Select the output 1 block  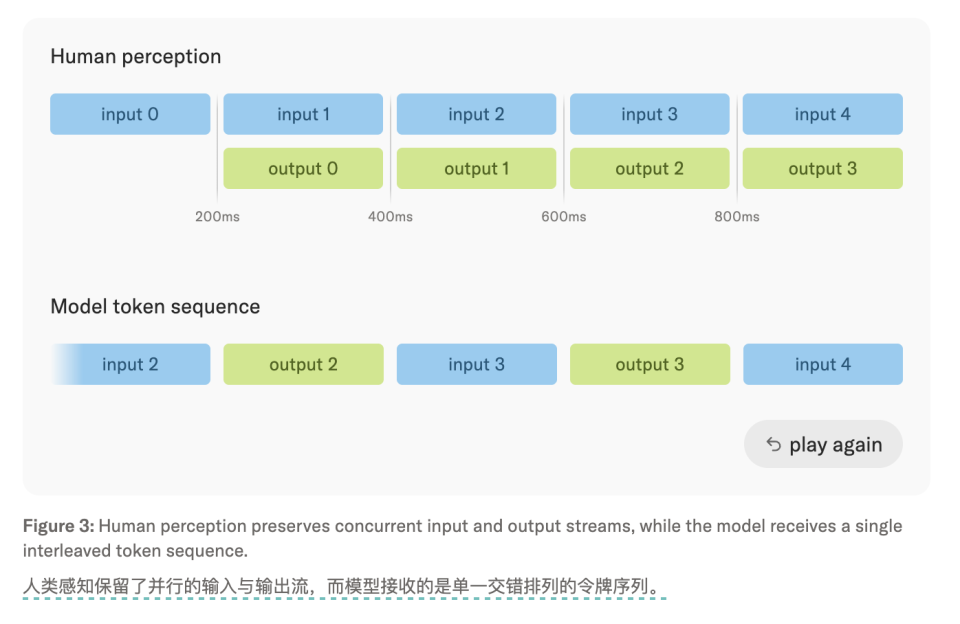click(x=476, y=168)
